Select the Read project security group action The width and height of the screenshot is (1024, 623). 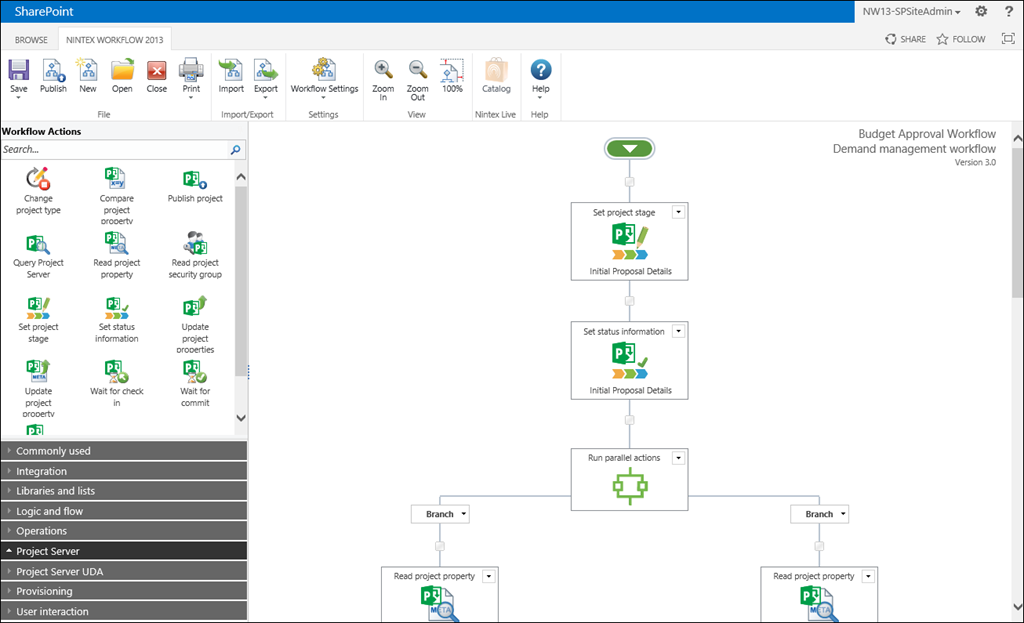tap(195, 255)
